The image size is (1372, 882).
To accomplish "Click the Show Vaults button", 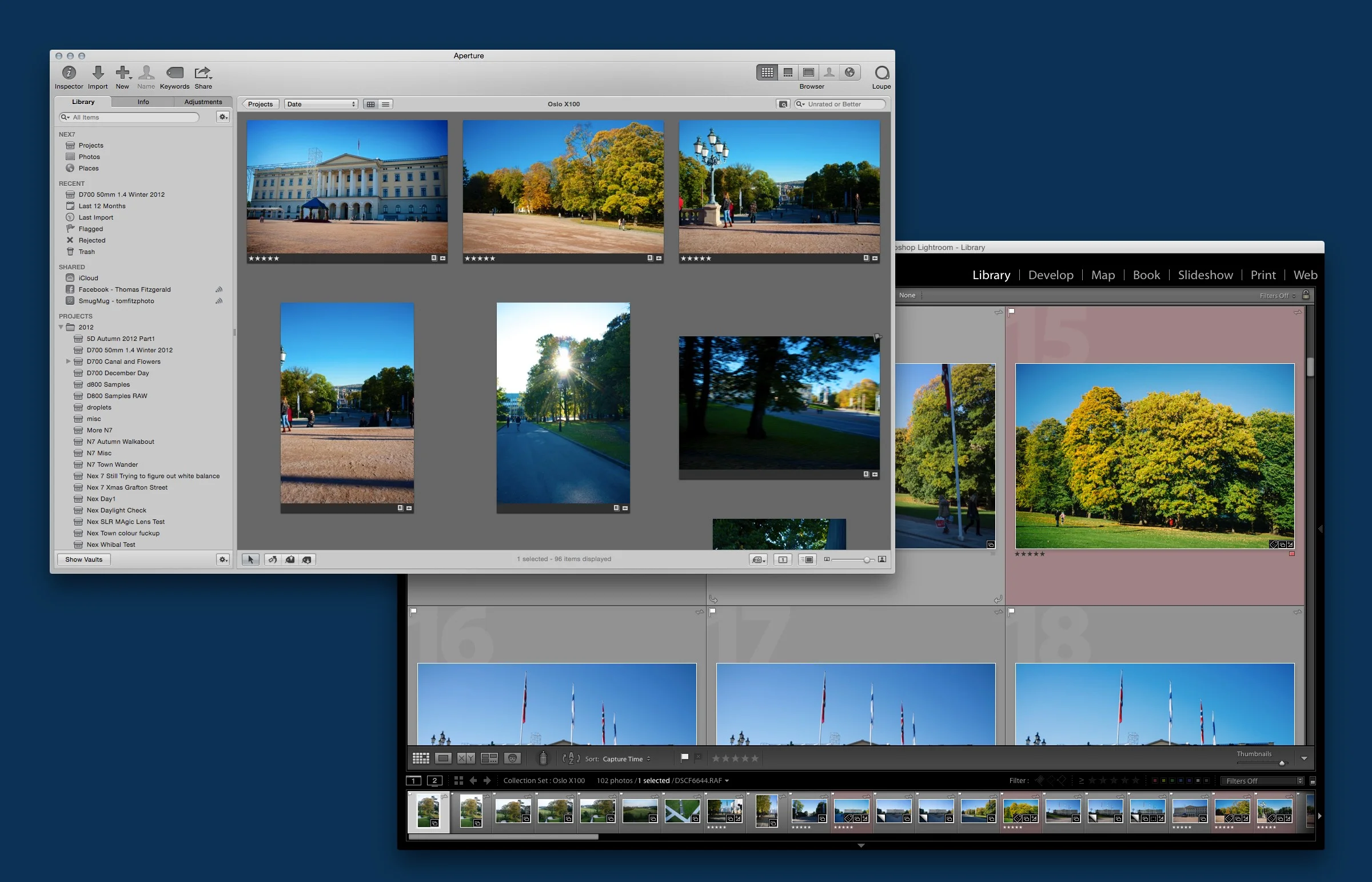I will coord(83,559).
